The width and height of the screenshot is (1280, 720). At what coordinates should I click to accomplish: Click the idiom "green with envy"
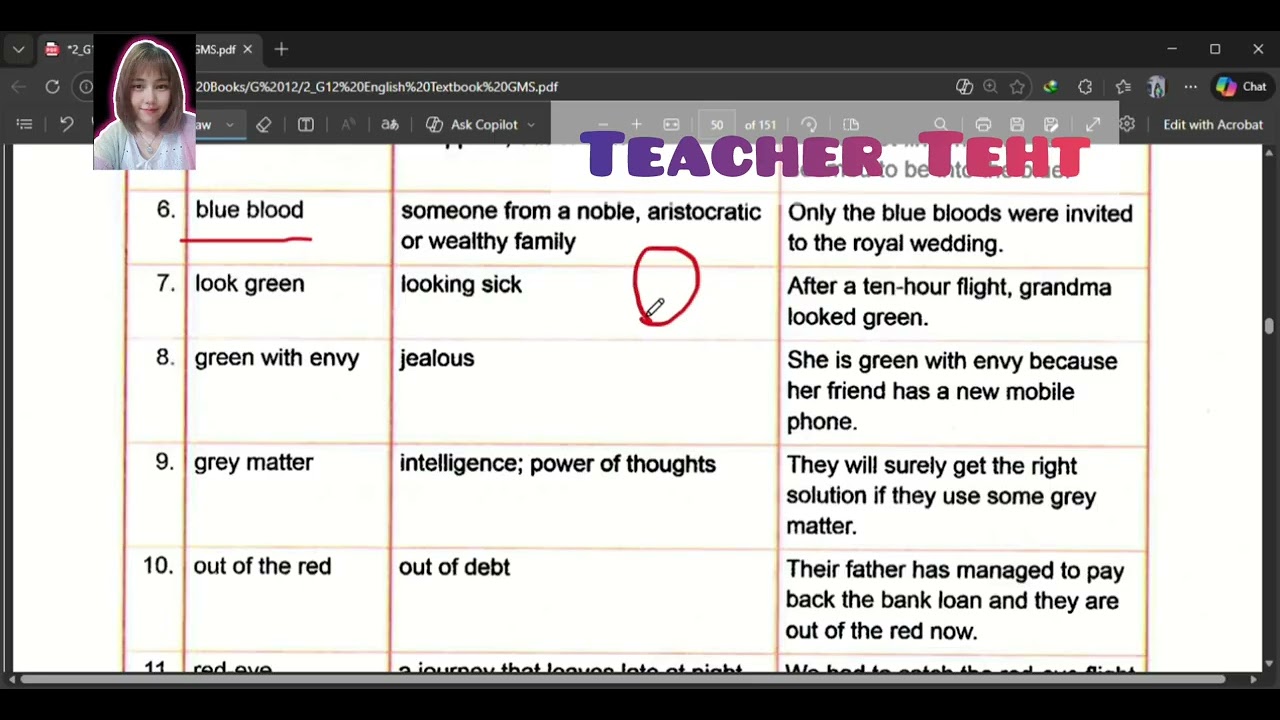click(x=277, y=358)
